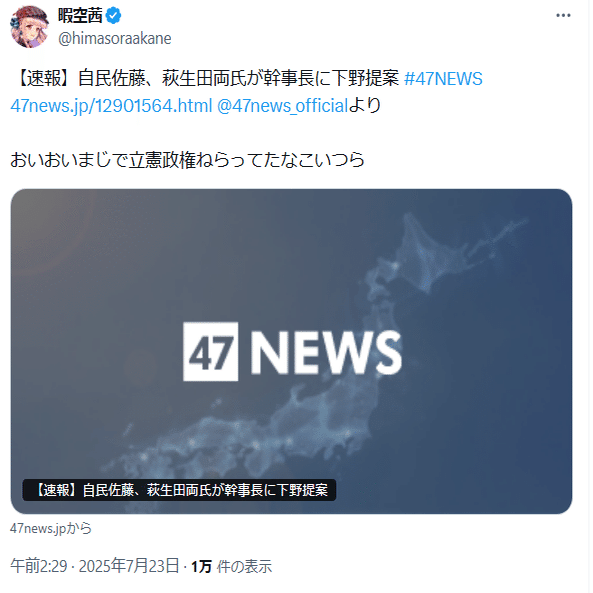Click the 47 NEWS logo in preview

pos(292,351)
